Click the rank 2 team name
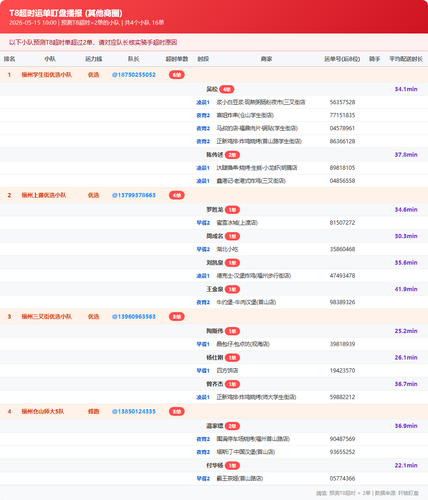This screenshot has height=500, width=428. [x=44, y=195]
